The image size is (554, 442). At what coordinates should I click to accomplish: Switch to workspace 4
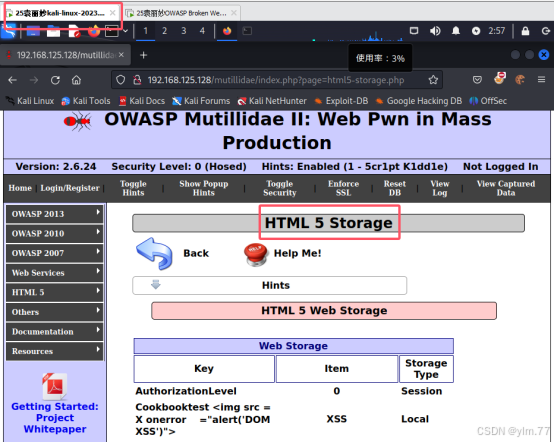coord(202,31)
